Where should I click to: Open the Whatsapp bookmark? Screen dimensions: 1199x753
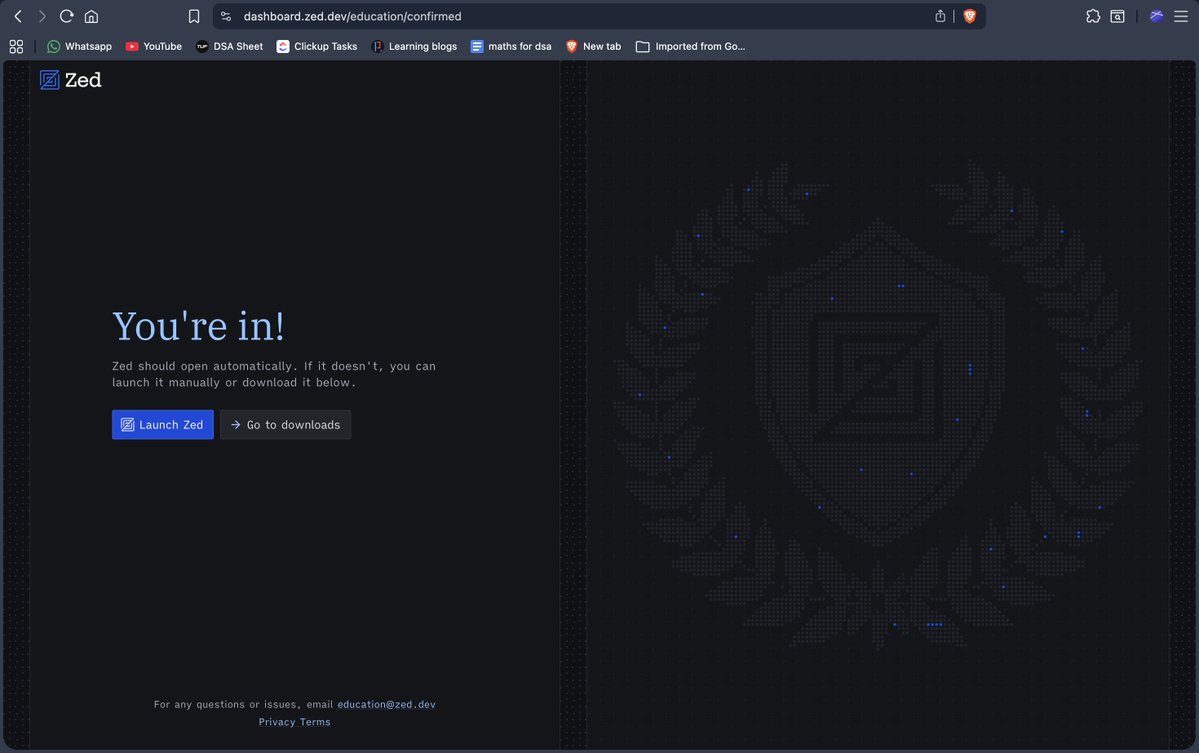80,47
